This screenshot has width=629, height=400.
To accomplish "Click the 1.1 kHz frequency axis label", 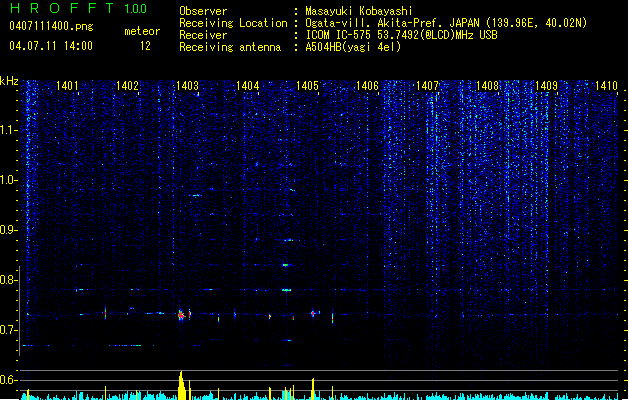I will (x=8, y=130).
